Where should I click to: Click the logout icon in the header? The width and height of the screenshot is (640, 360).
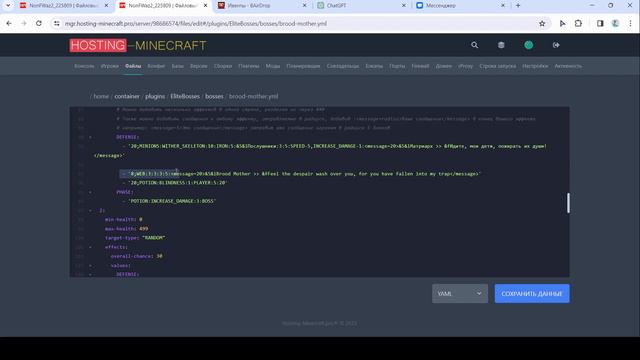(x=556, y=45)
